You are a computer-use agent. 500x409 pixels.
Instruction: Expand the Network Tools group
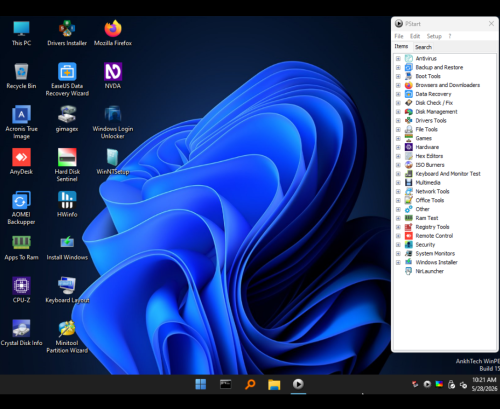pos(398,192)
